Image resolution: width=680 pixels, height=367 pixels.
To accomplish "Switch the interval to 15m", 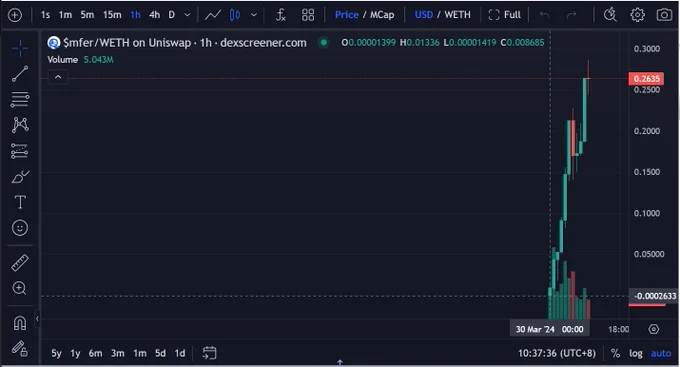I will tap(112, 15).
